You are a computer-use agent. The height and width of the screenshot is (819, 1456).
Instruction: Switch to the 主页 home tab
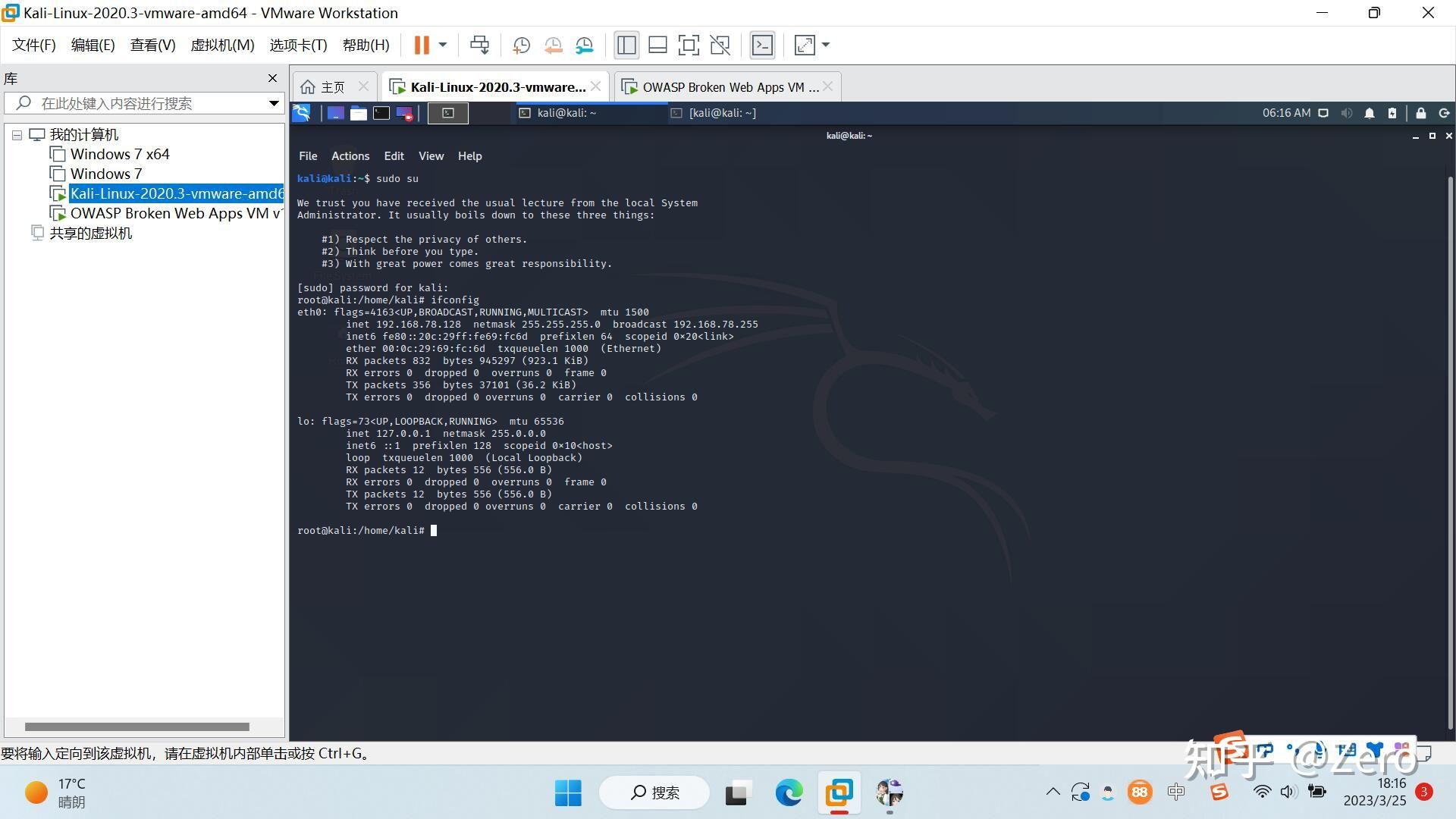(323, 87)
